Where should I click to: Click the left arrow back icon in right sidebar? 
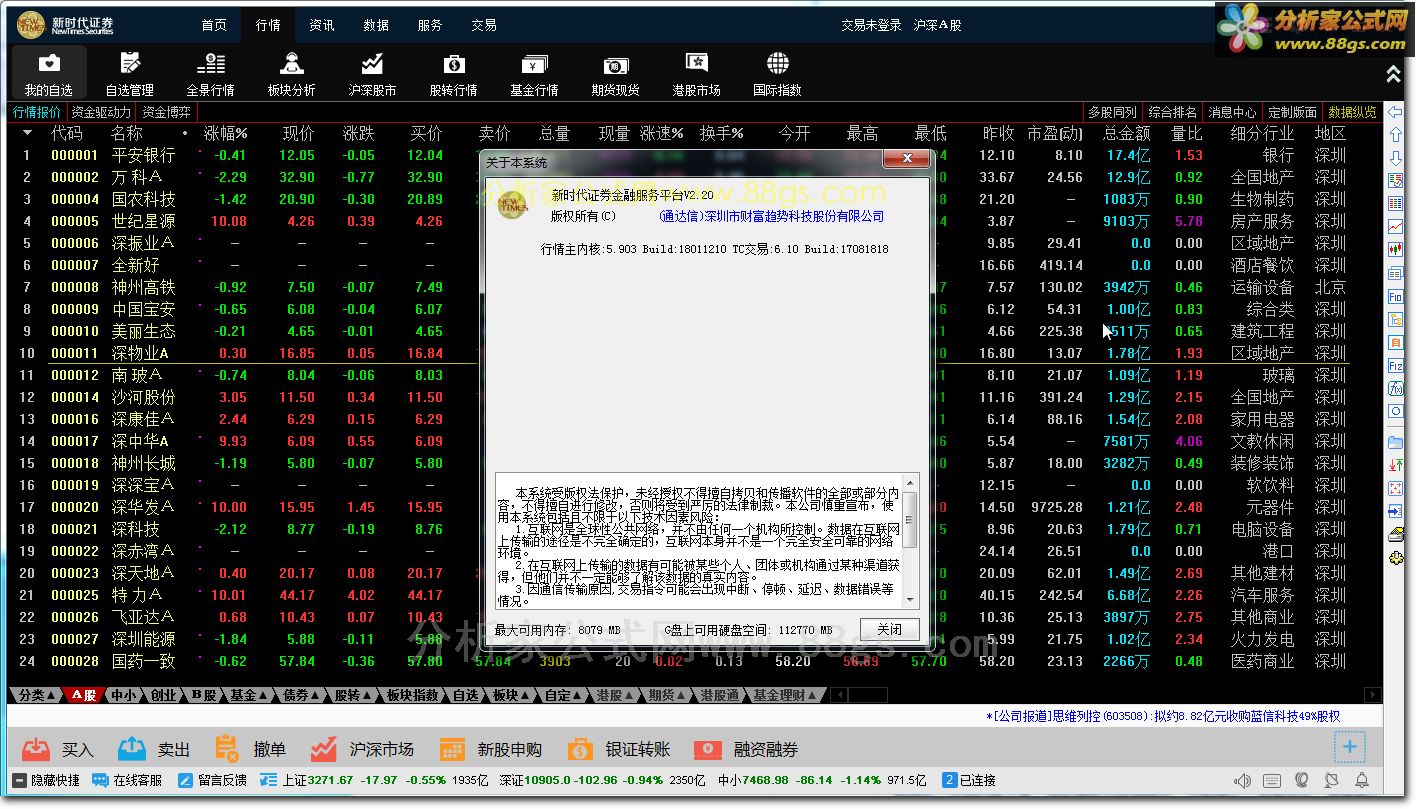click(x=1396, y=113)
